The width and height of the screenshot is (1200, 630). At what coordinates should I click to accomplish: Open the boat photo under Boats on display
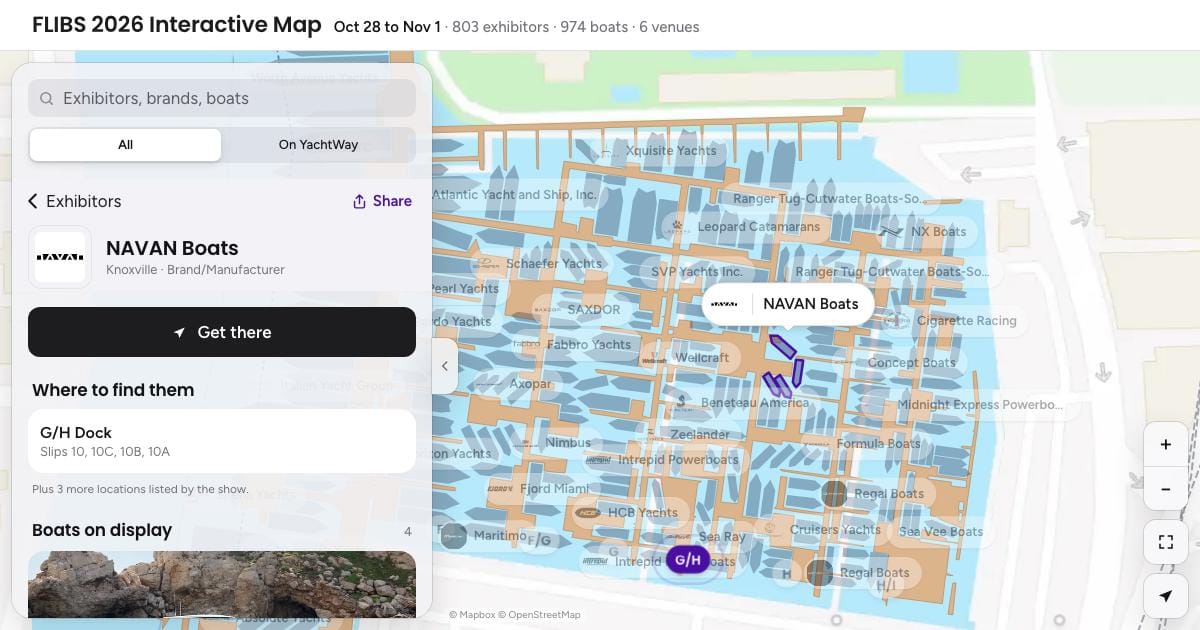pos(222,584)
